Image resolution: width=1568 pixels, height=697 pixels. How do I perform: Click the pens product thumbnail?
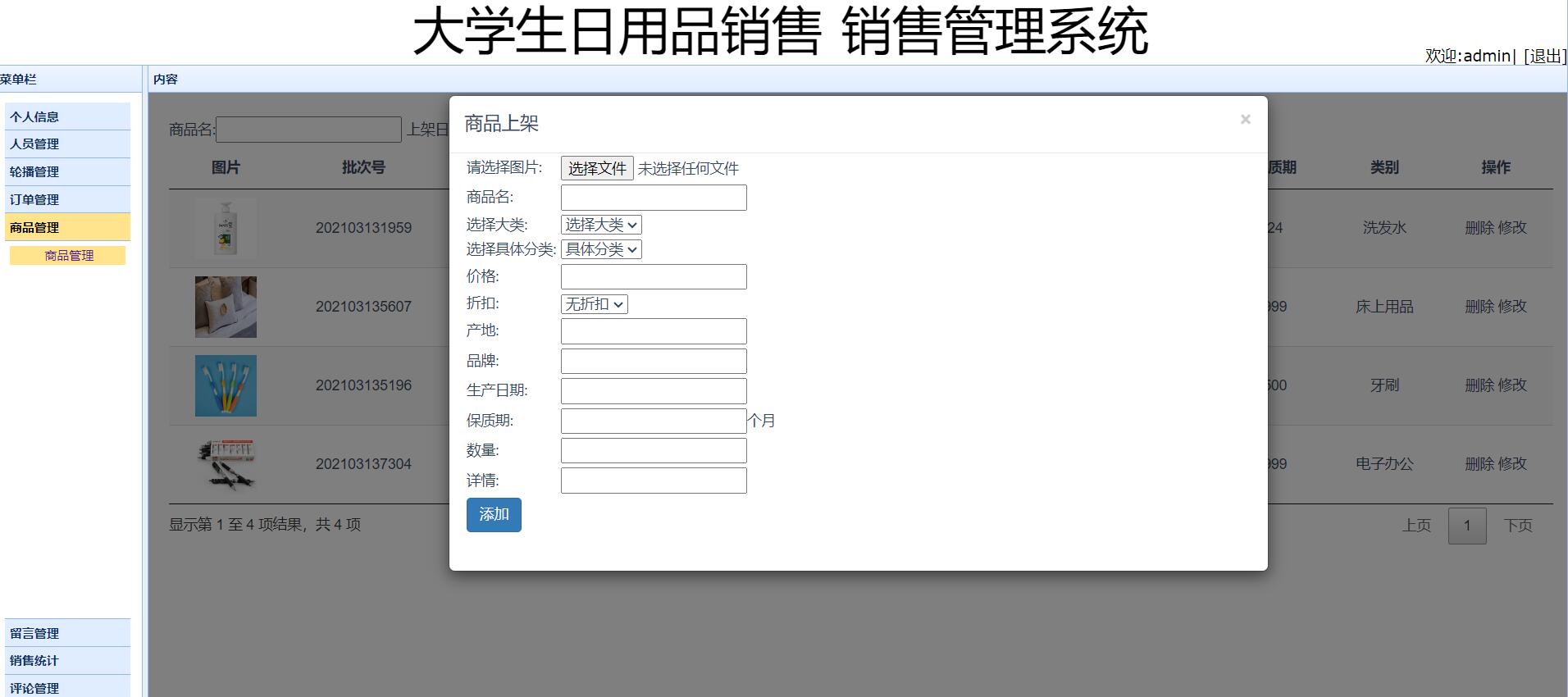[226, 464]
